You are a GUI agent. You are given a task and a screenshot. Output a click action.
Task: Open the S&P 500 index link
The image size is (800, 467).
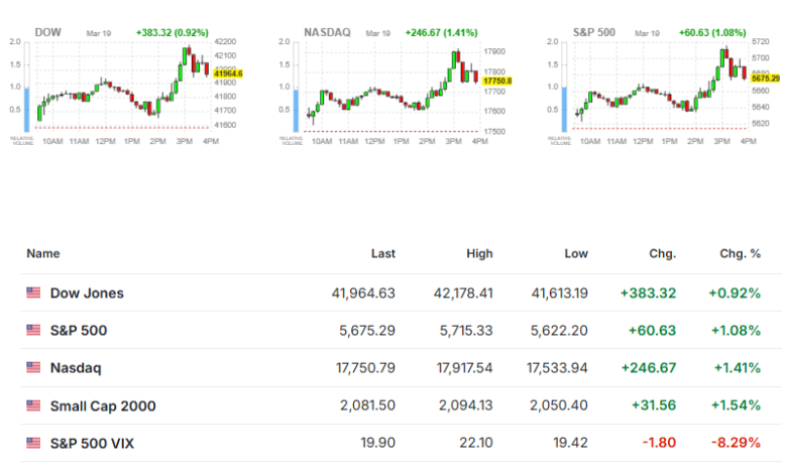click(79, 331)
